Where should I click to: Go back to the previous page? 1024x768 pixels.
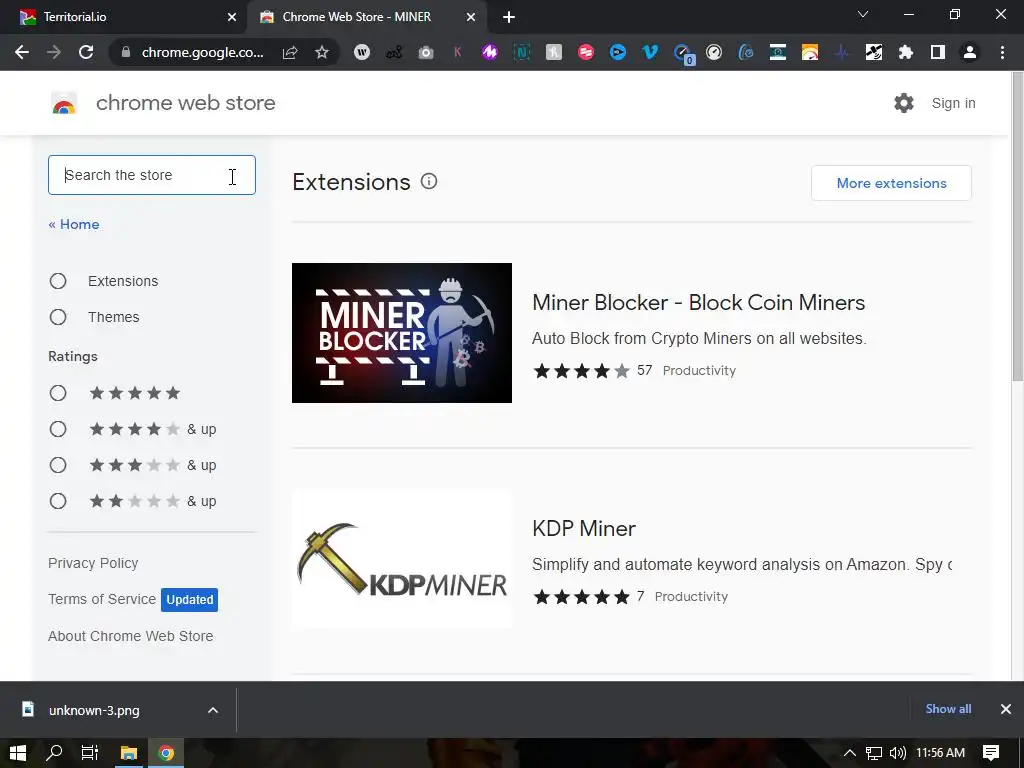[22, 52]
